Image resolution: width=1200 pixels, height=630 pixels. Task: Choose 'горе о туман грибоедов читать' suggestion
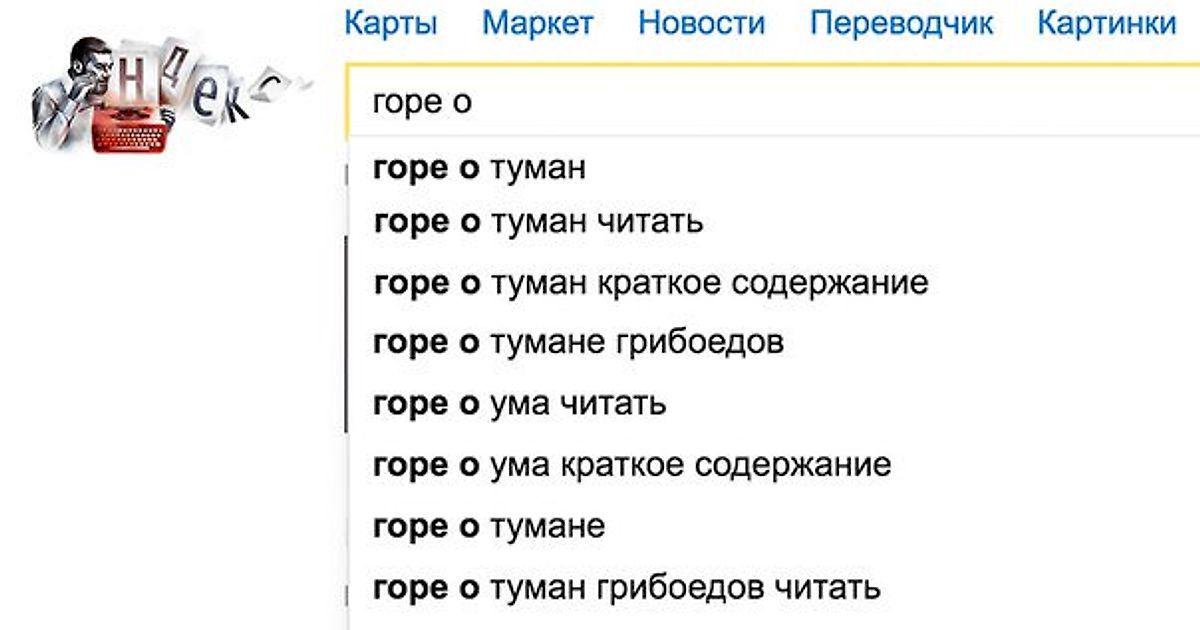click(x=626, y=587)
